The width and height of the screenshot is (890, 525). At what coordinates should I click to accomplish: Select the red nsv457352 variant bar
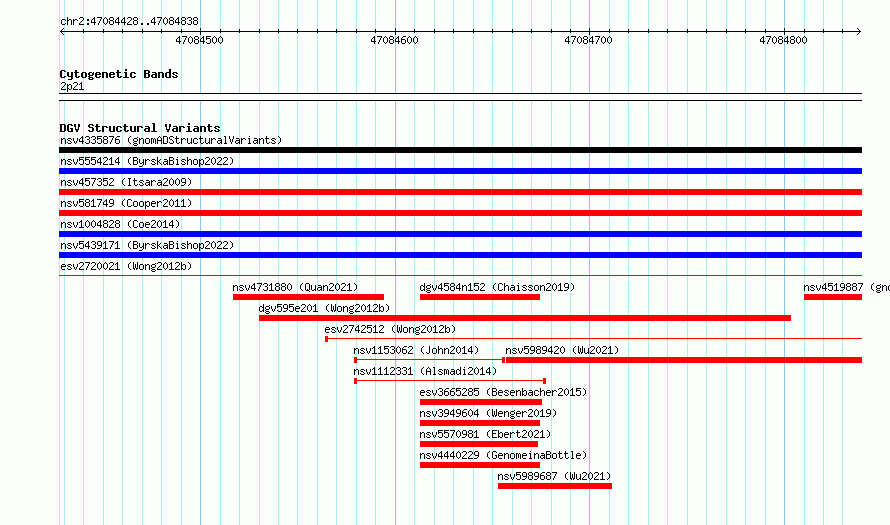(460, 192)
